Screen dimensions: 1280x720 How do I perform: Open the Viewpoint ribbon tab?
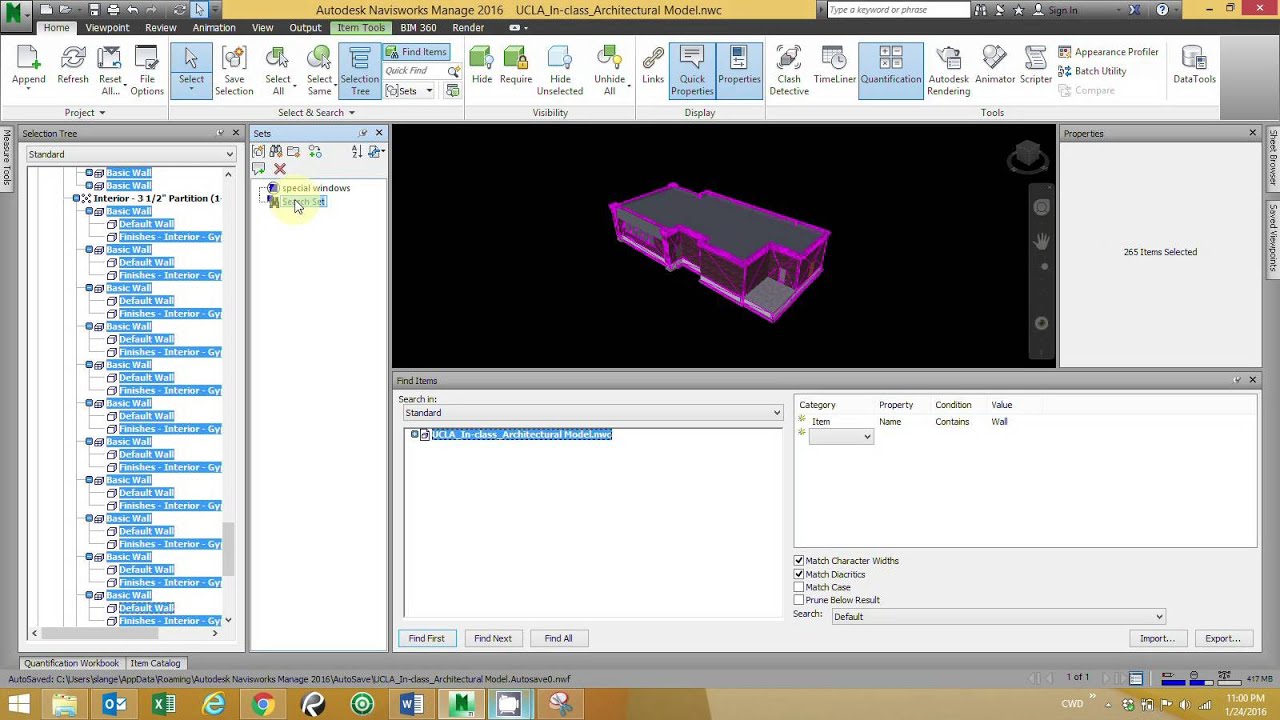(x=107, y=28)
